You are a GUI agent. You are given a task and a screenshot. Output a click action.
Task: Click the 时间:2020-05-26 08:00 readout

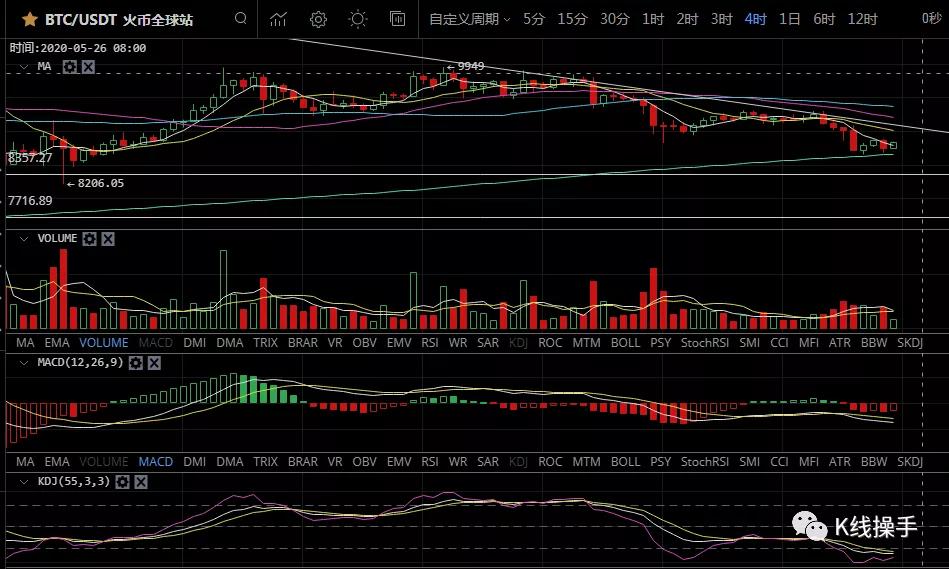point(77,48)
